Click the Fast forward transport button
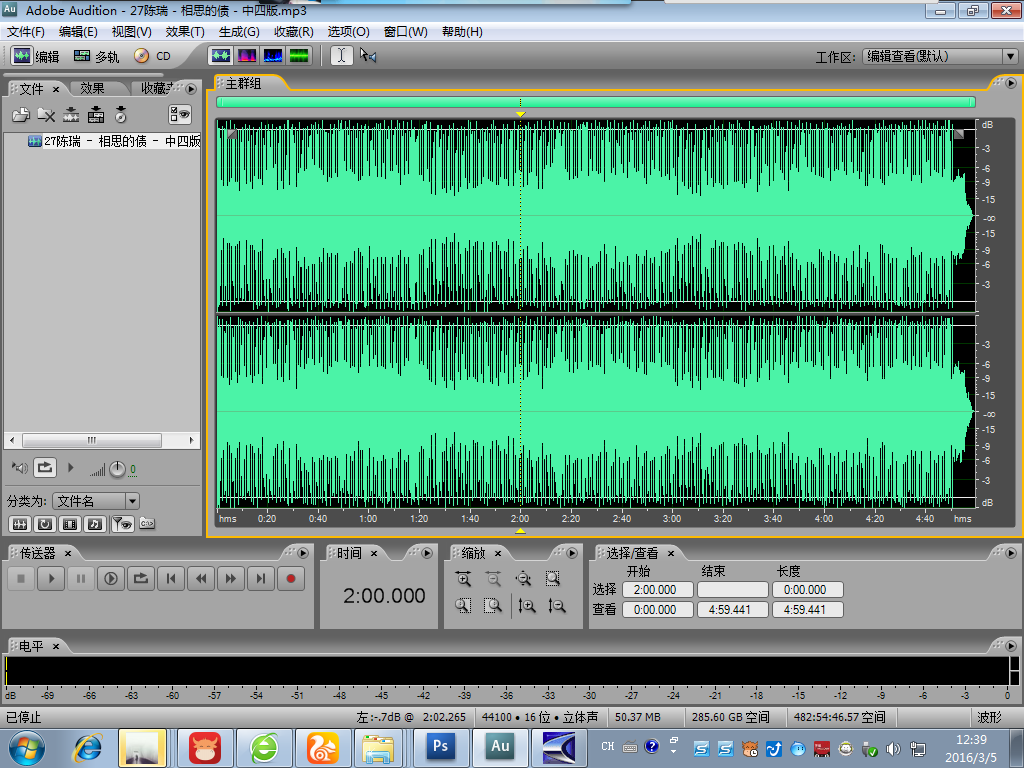Image resolution: width=1024 pixels, height=768 pixels. (231, 579)
